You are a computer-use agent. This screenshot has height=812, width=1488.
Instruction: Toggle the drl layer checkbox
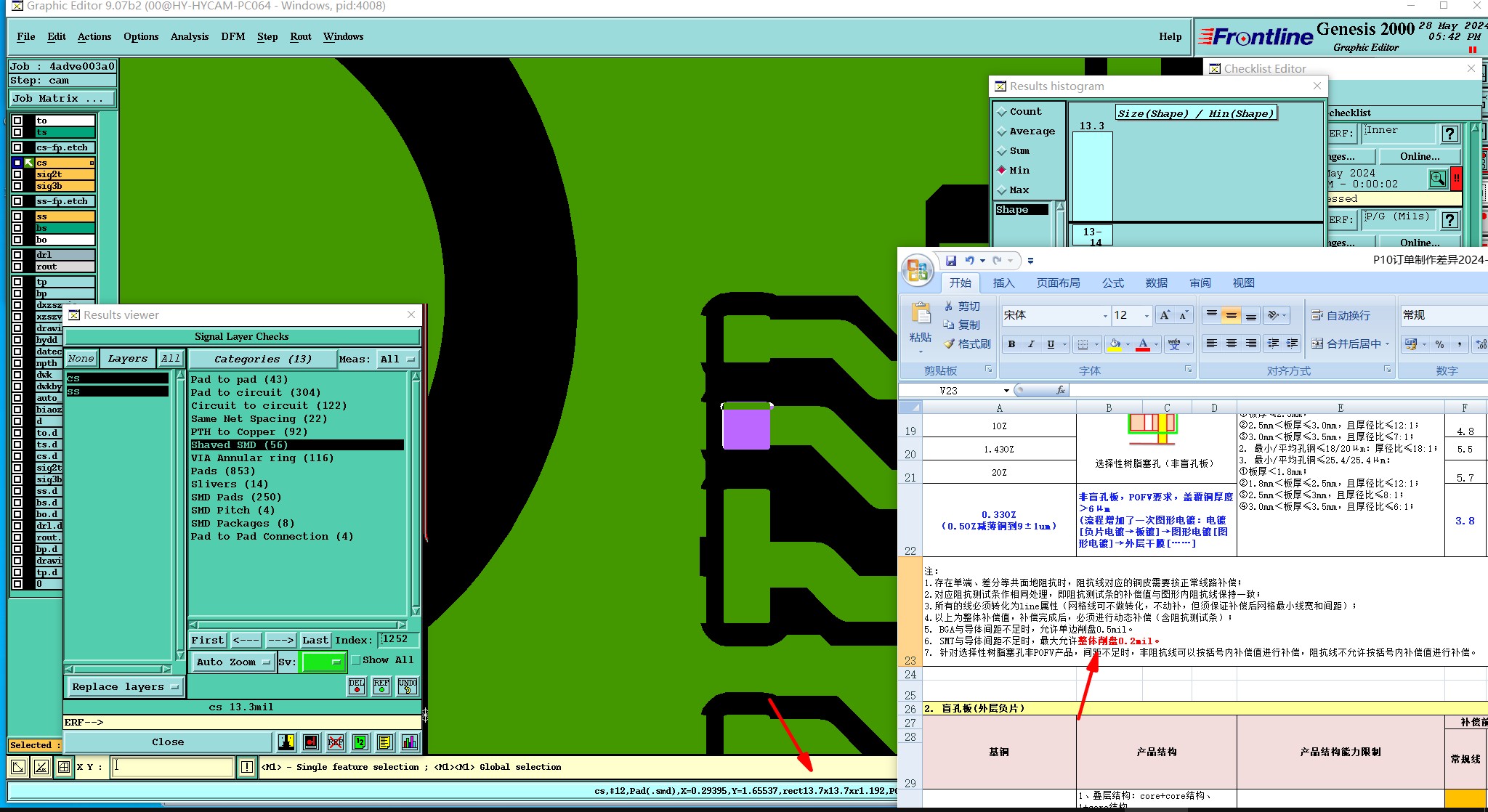tap(17, 255)
